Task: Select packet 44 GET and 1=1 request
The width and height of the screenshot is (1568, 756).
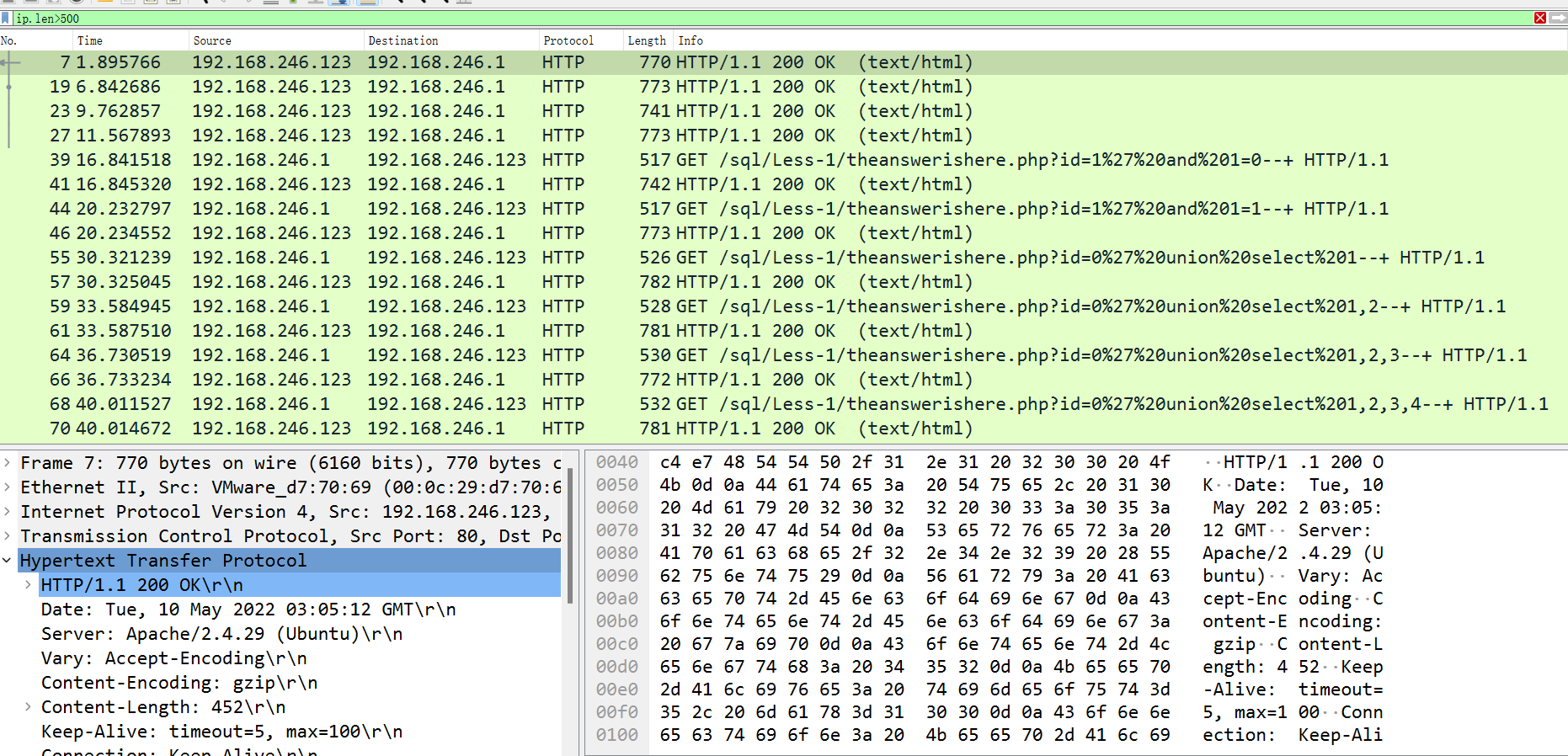Action: (784, 209)
